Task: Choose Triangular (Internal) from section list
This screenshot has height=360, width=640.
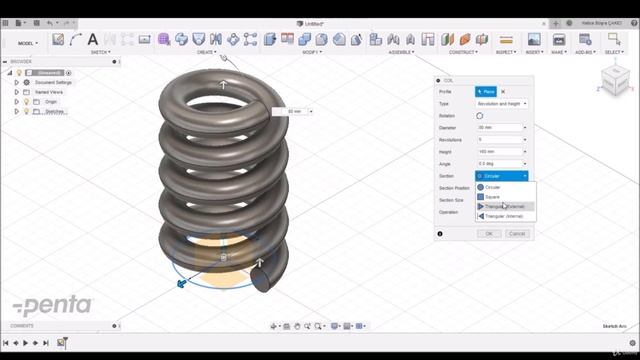Action: (x=506, y=216)
